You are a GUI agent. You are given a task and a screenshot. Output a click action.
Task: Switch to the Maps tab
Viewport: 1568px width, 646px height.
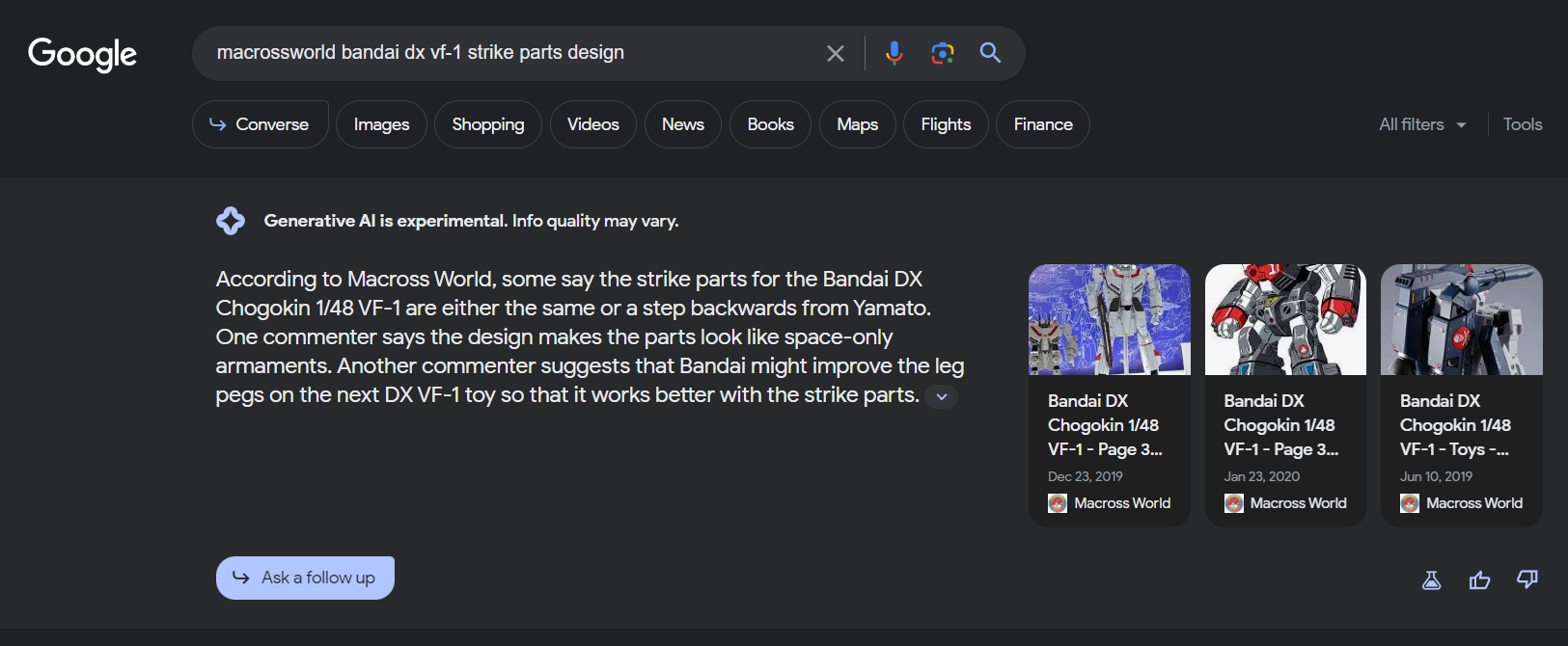(858, 124)
